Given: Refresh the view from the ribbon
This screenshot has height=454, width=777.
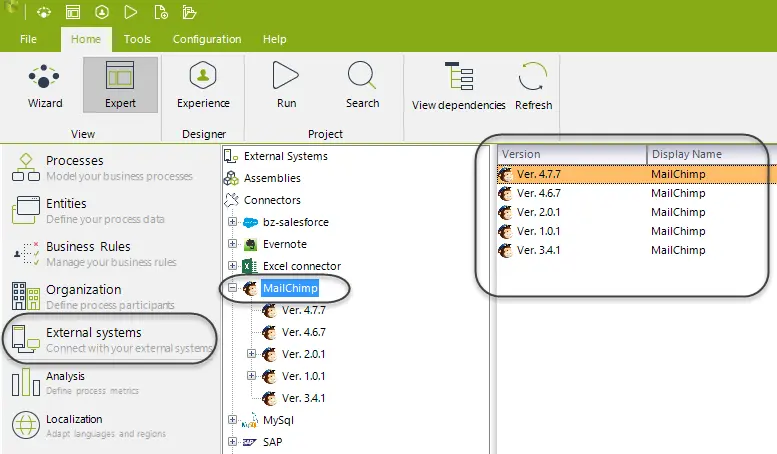Looking at the screenshot, I should coord(533,86).
